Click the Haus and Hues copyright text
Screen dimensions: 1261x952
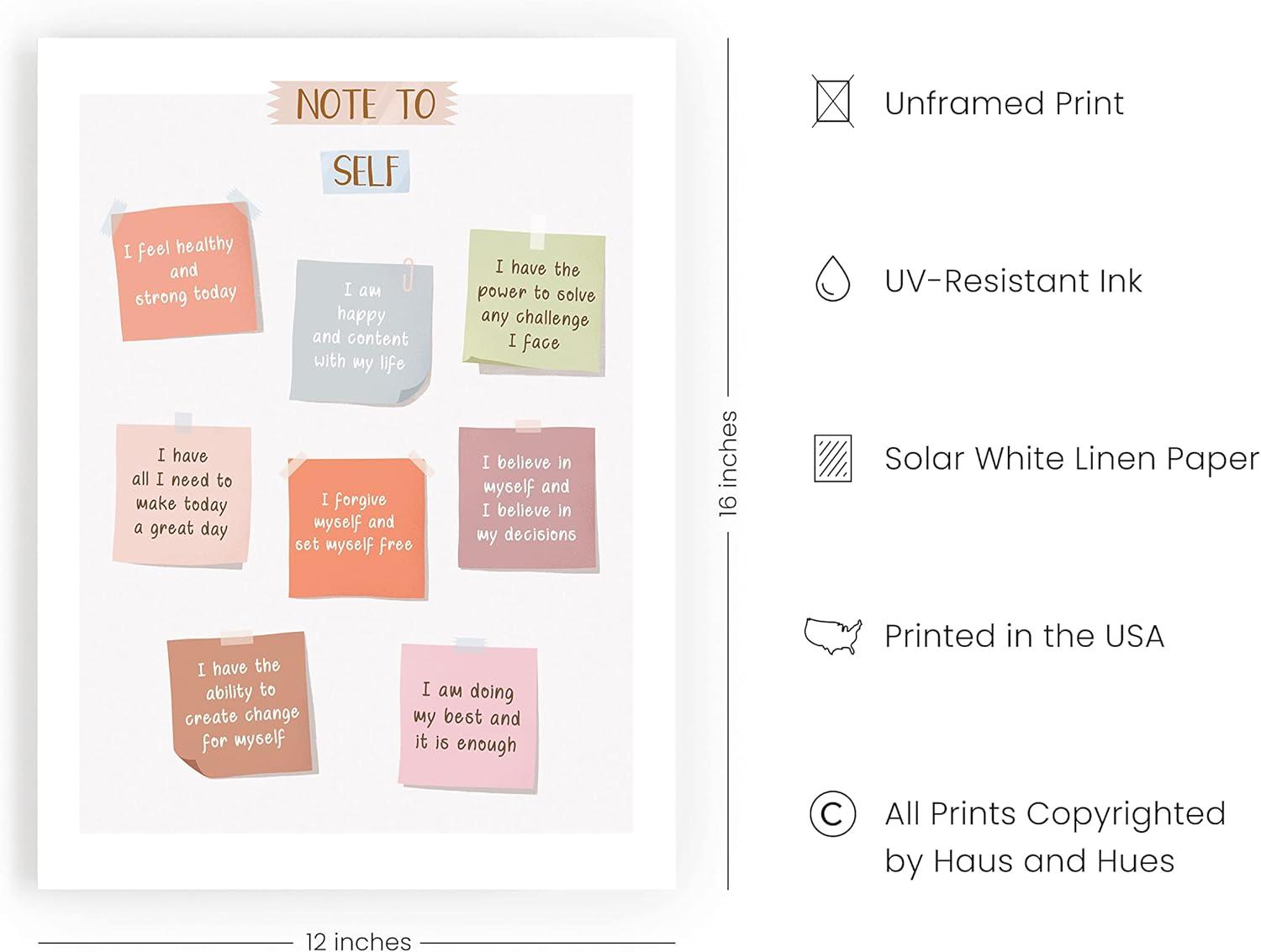point(1054,837)
